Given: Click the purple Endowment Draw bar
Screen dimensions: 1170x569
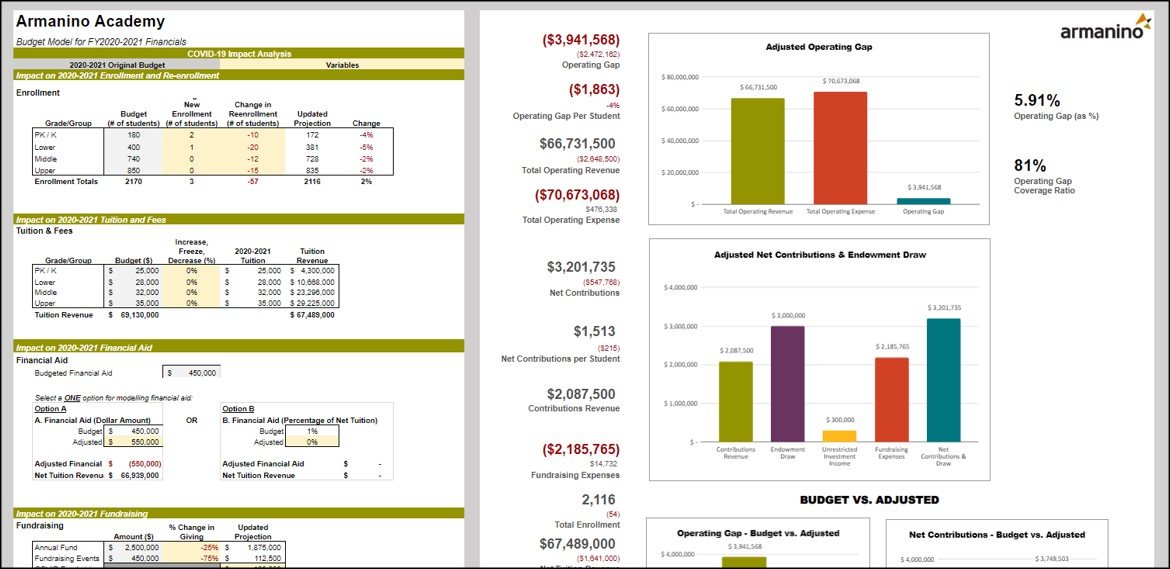Looking at the screenshot, I should (x=788, y=383).
